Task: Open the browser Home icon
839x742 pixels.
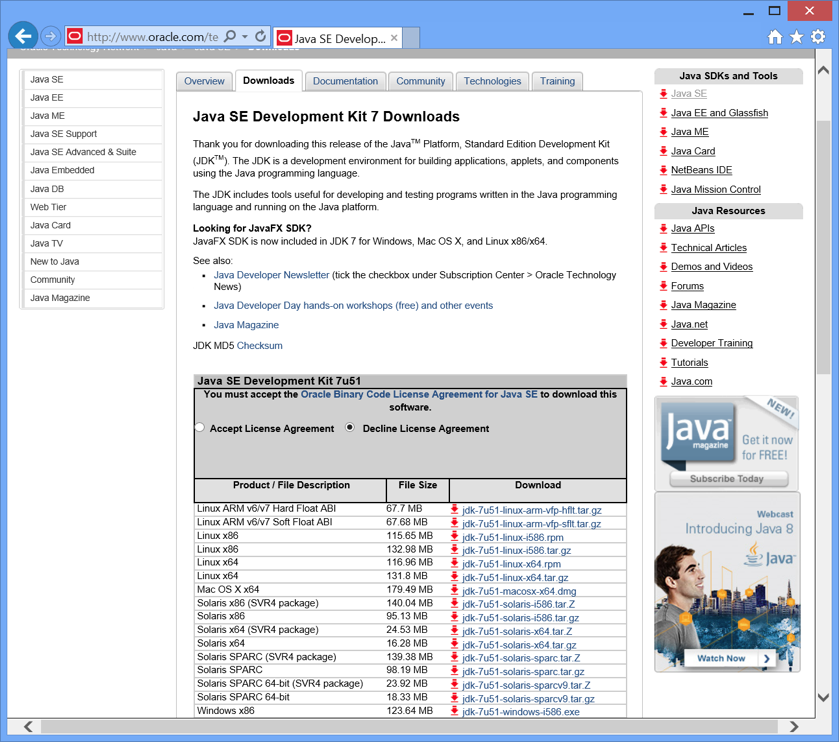Action: (775, 36)
